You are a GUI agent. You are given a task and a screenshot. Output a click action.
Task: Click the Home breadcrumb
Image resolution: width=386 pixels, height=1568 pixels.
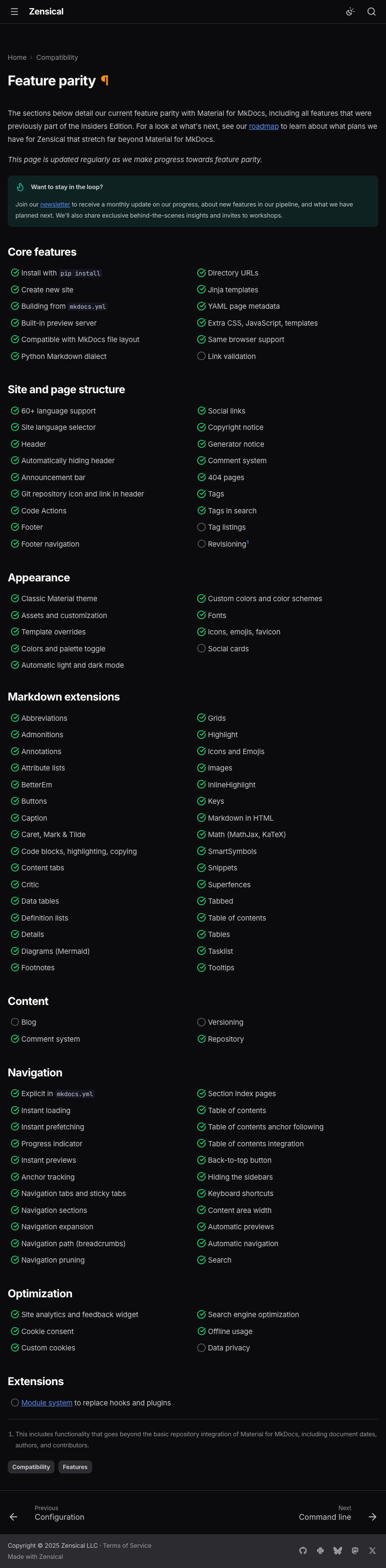tap(17, 57)
